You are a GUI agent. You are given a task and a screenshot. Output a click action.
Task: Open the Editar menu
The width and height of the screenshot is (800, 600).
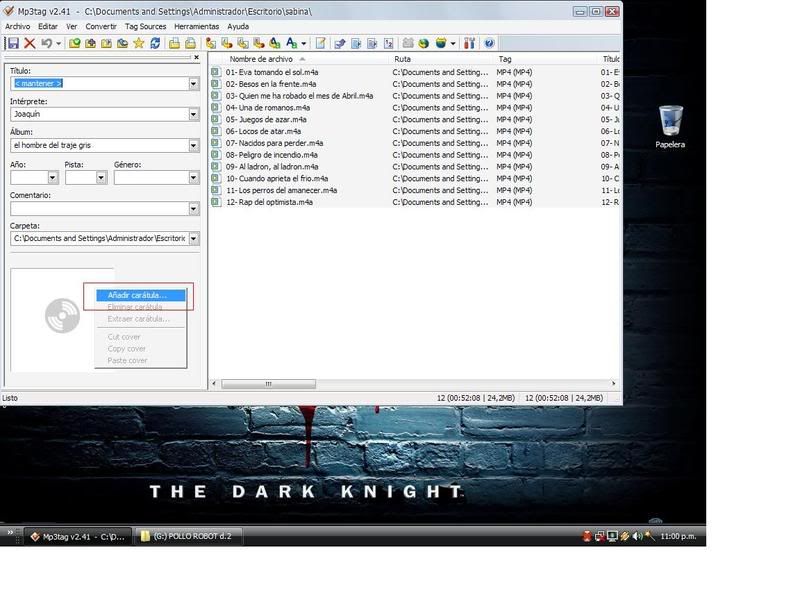48,27
